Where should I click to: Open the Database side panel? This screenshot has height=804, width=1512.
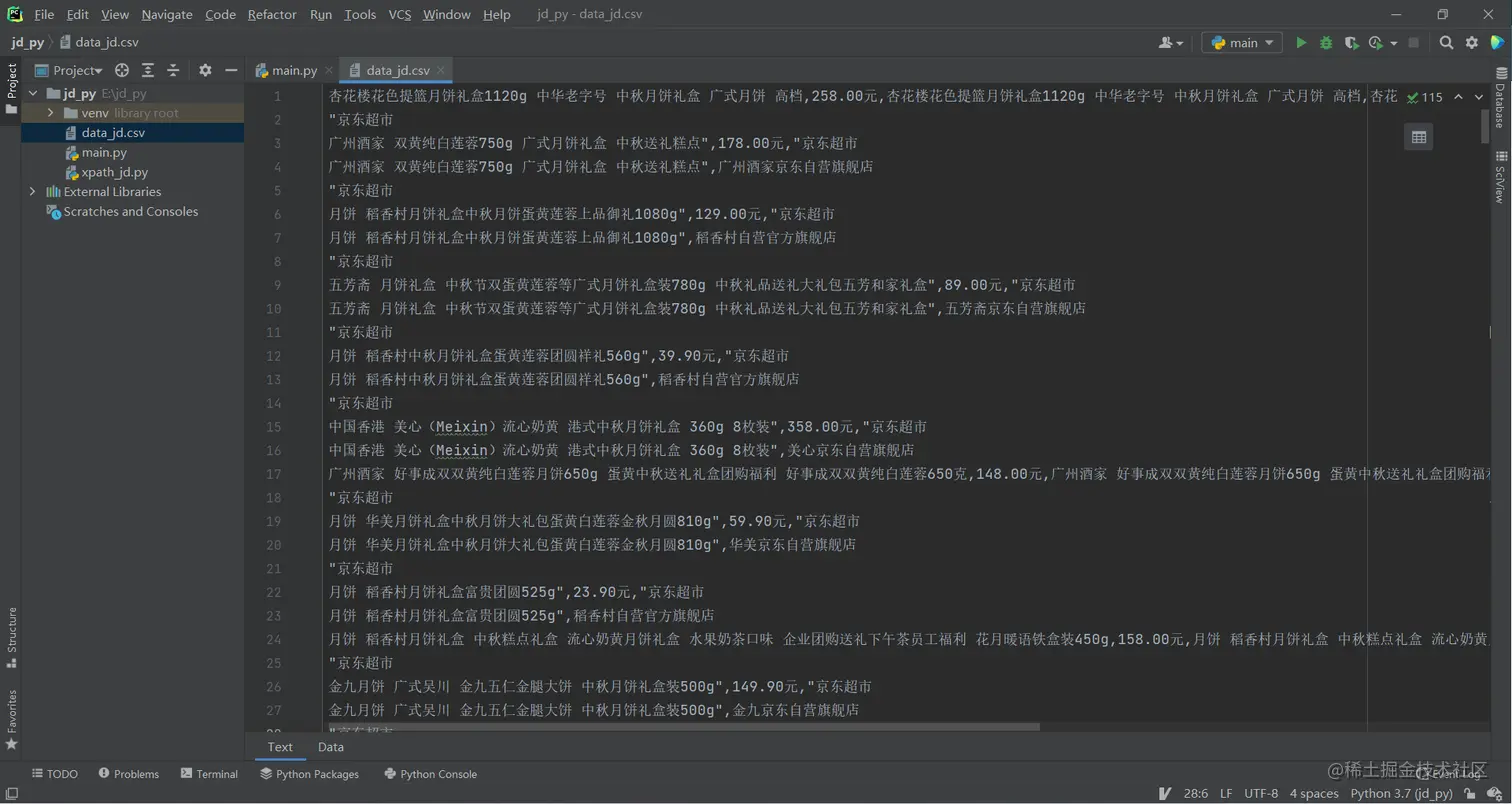pyautogui.click(x=1501, y=98)
